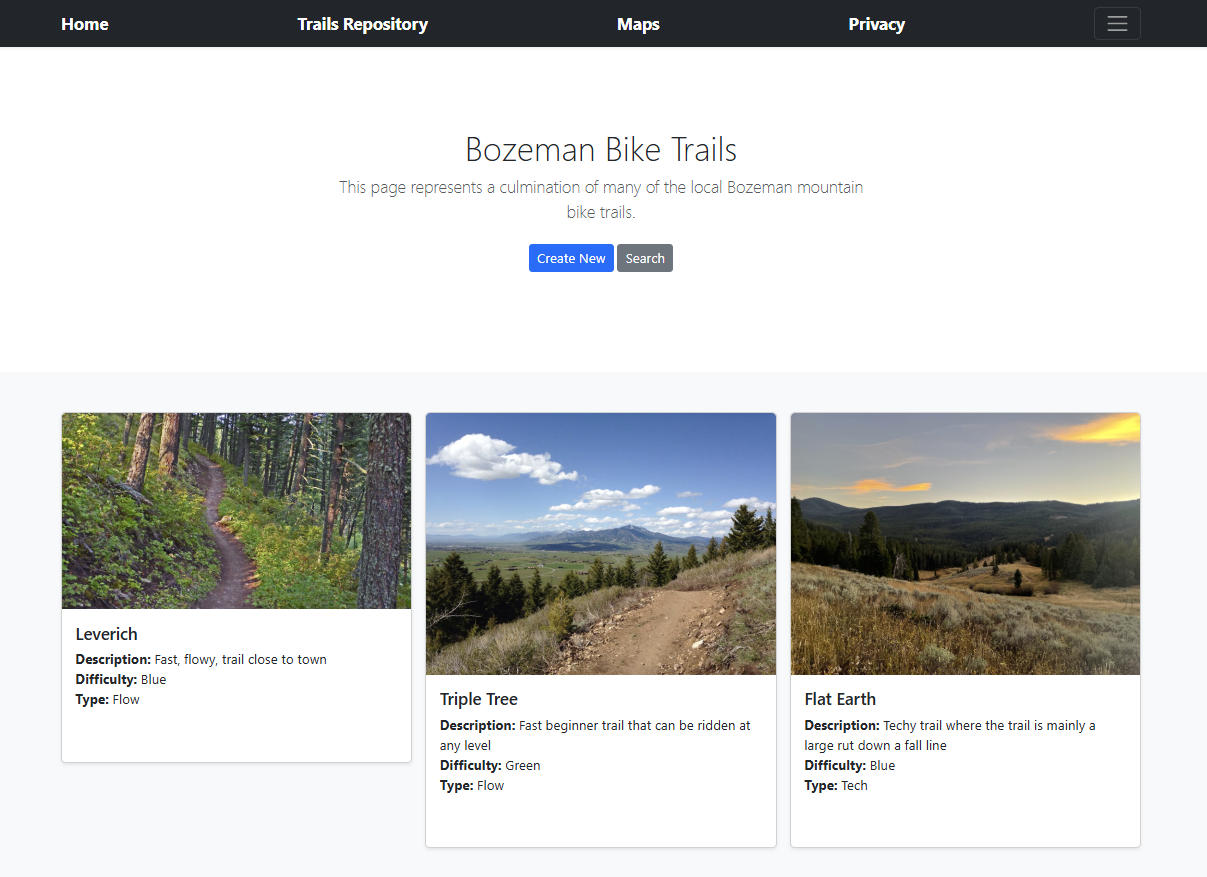Select the Flat Earth meadow photo
This screenshot has width=1207, height=877.
(x=965, y=544)
